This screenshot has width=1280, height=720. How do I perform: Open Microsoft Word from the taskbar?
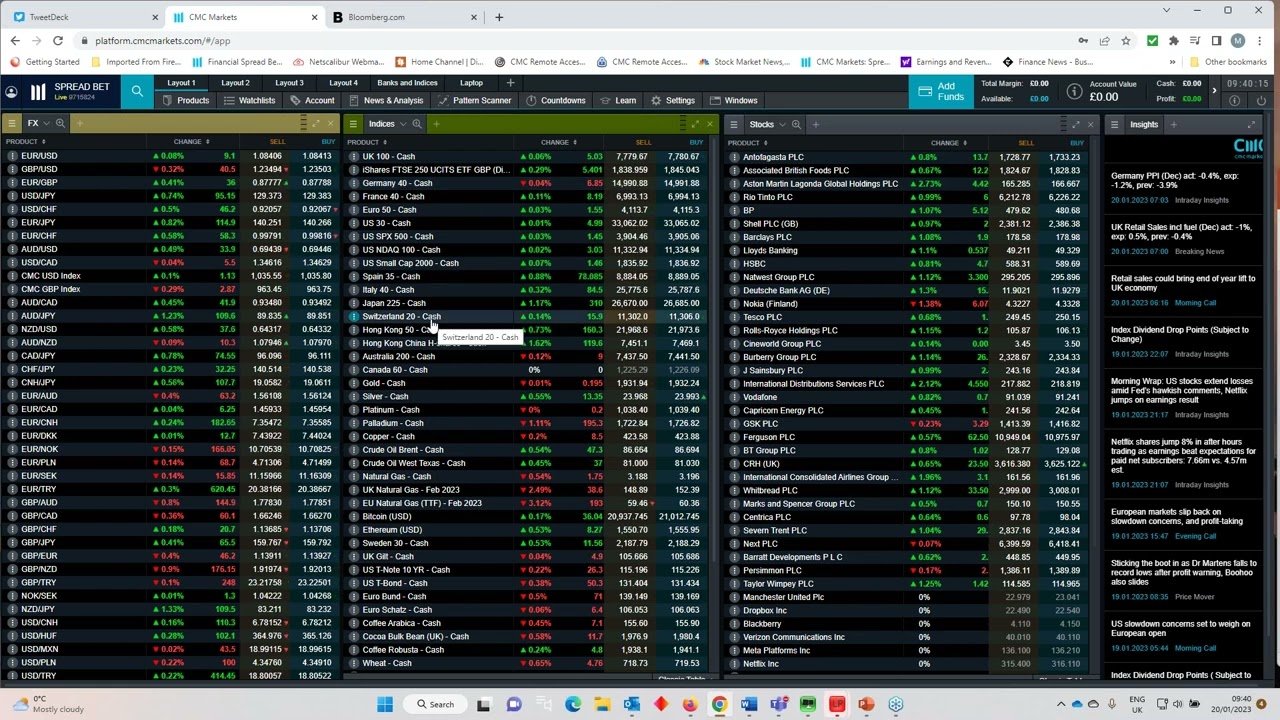[x=749, y=704]
